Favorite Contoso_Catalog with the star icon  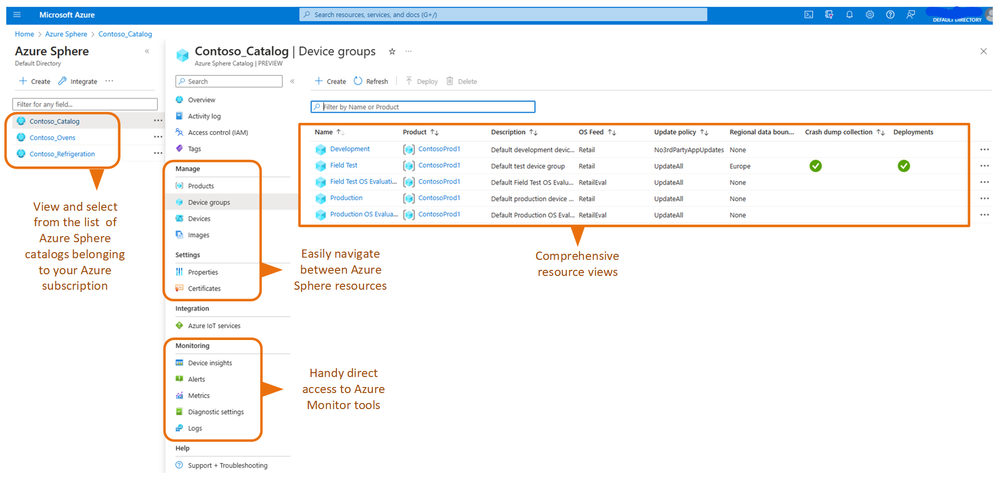[392, 51]
